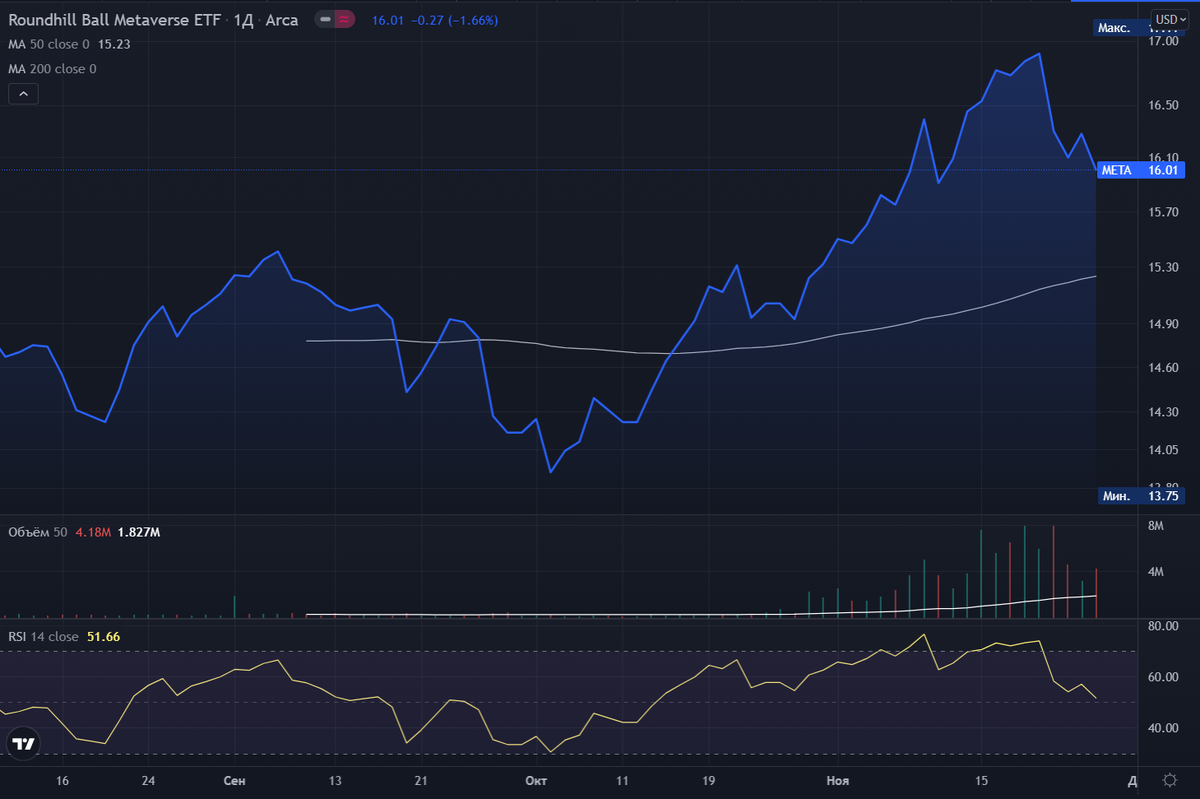Click the 15.70 price scale label
This screenshot has height=799, width=1200.
[x=1163, y=212]
